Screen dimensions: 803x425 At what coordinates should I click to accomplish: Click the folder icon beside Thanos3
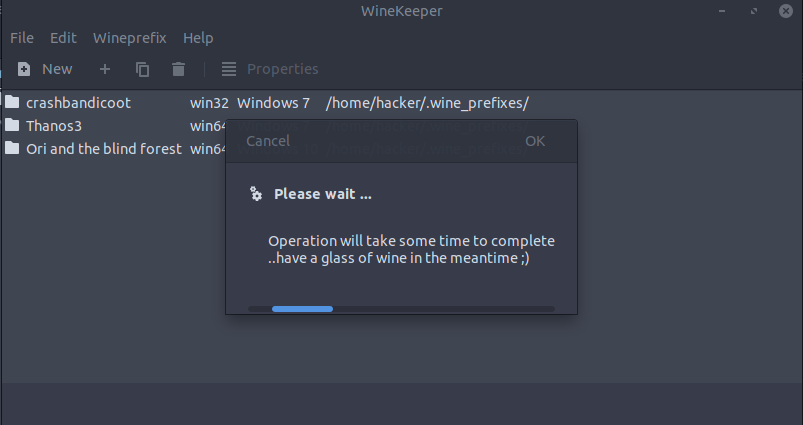[x=12, y=125]
